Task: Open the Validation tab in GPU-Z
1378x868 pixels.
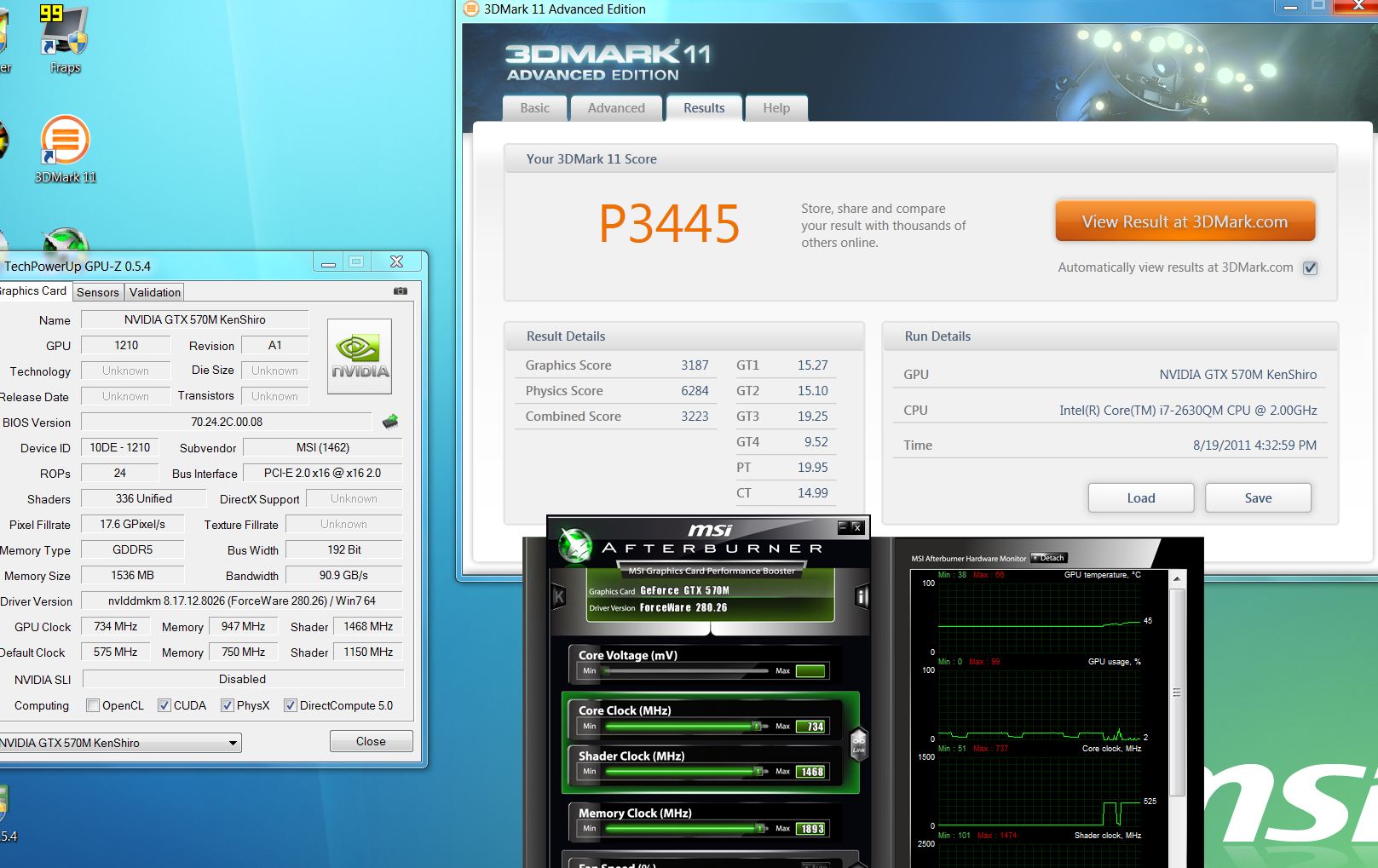Action: 155,292
